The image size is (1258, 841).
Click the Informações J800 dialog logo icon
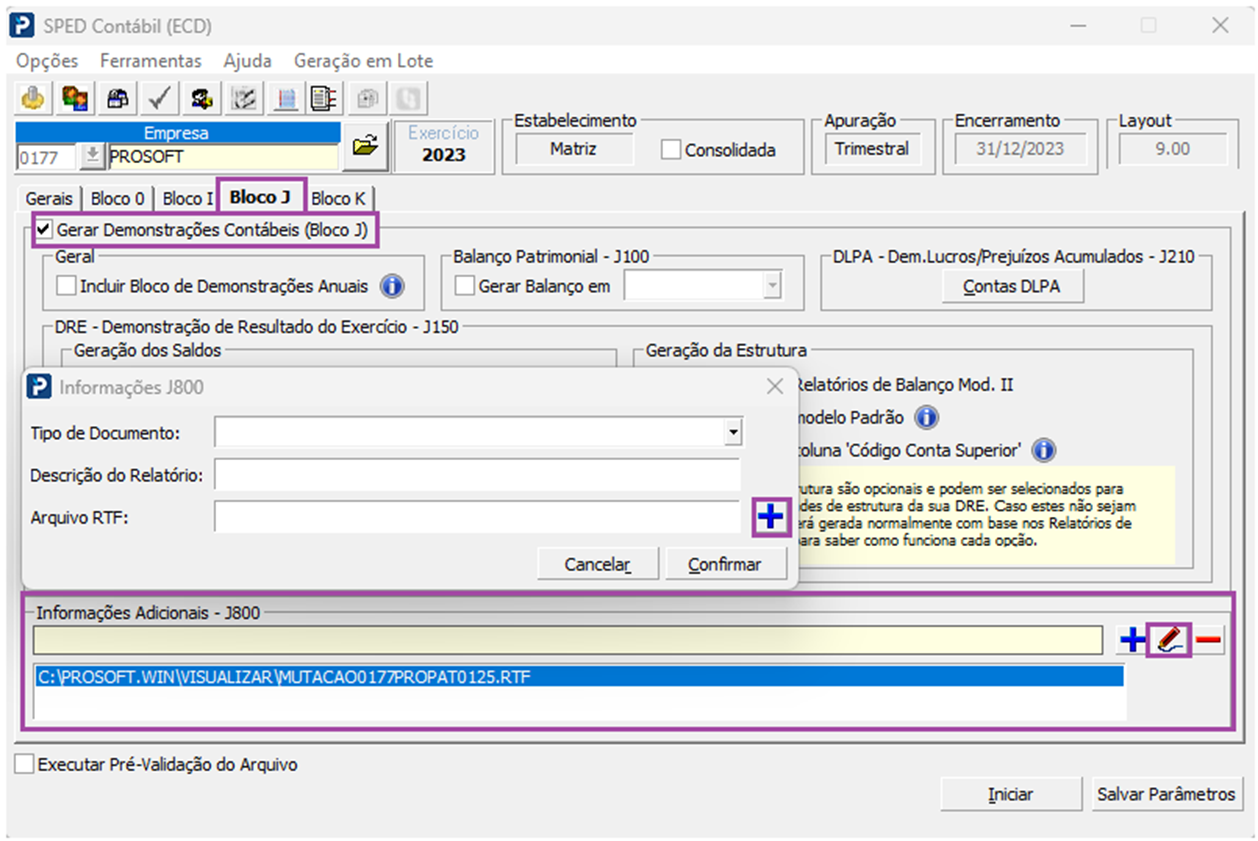(x=39, y=387)
